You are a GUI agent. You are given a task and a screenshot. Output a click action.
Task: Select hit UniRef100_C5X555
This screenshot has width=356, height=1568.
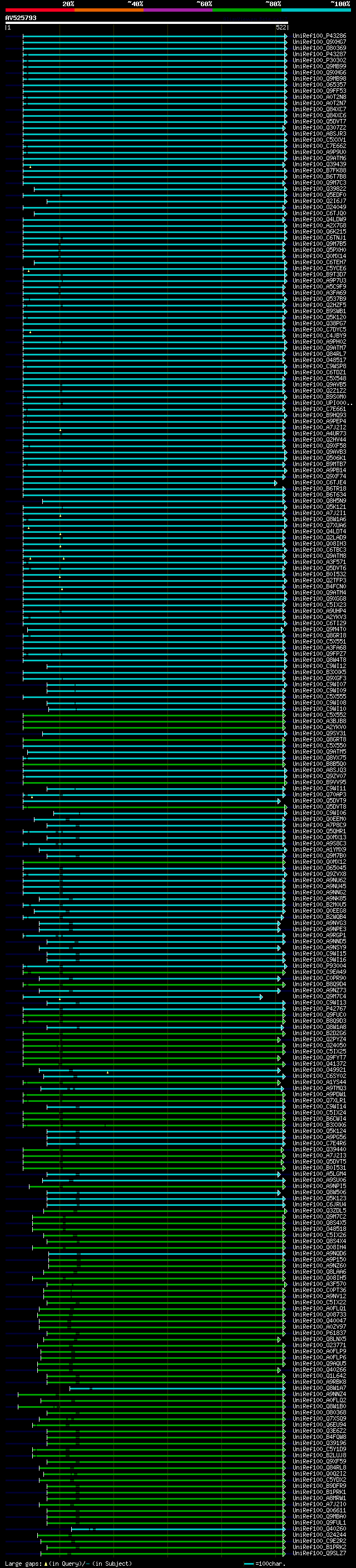click(319, 697)
